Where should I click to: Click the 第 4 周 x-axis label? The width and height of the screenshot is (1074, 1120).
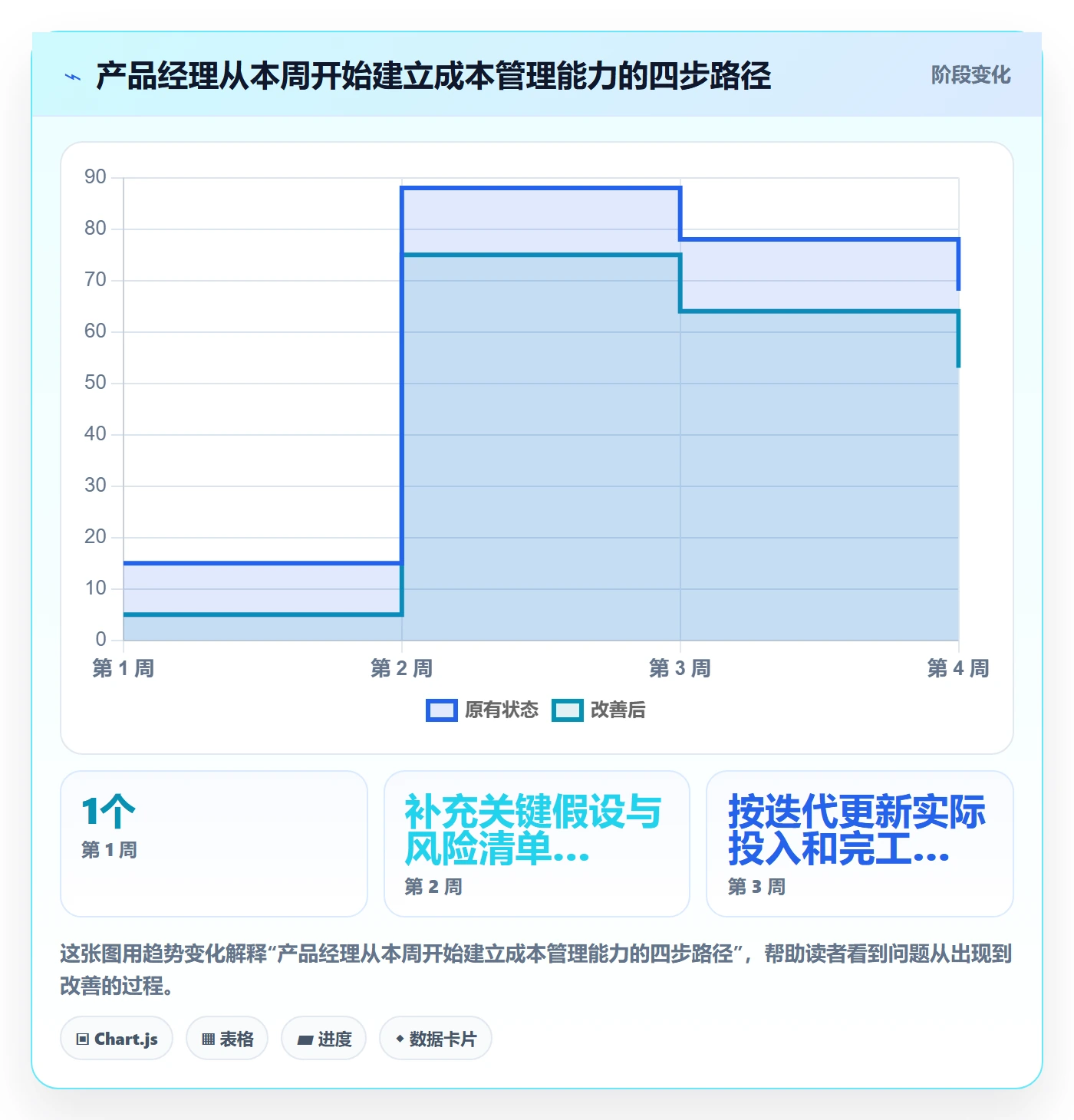point(958,668)
